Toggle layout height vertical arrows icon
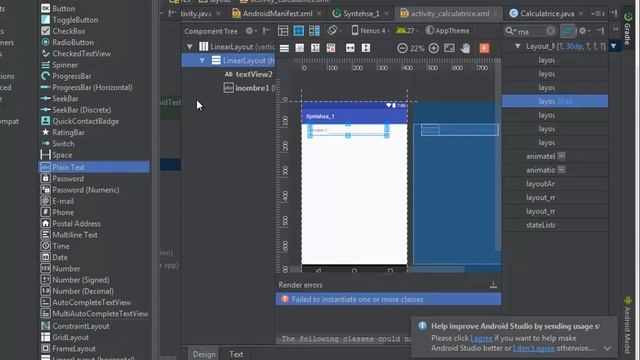Image resolution: width=640 pixels, height=360 pixels. point(366,48)
